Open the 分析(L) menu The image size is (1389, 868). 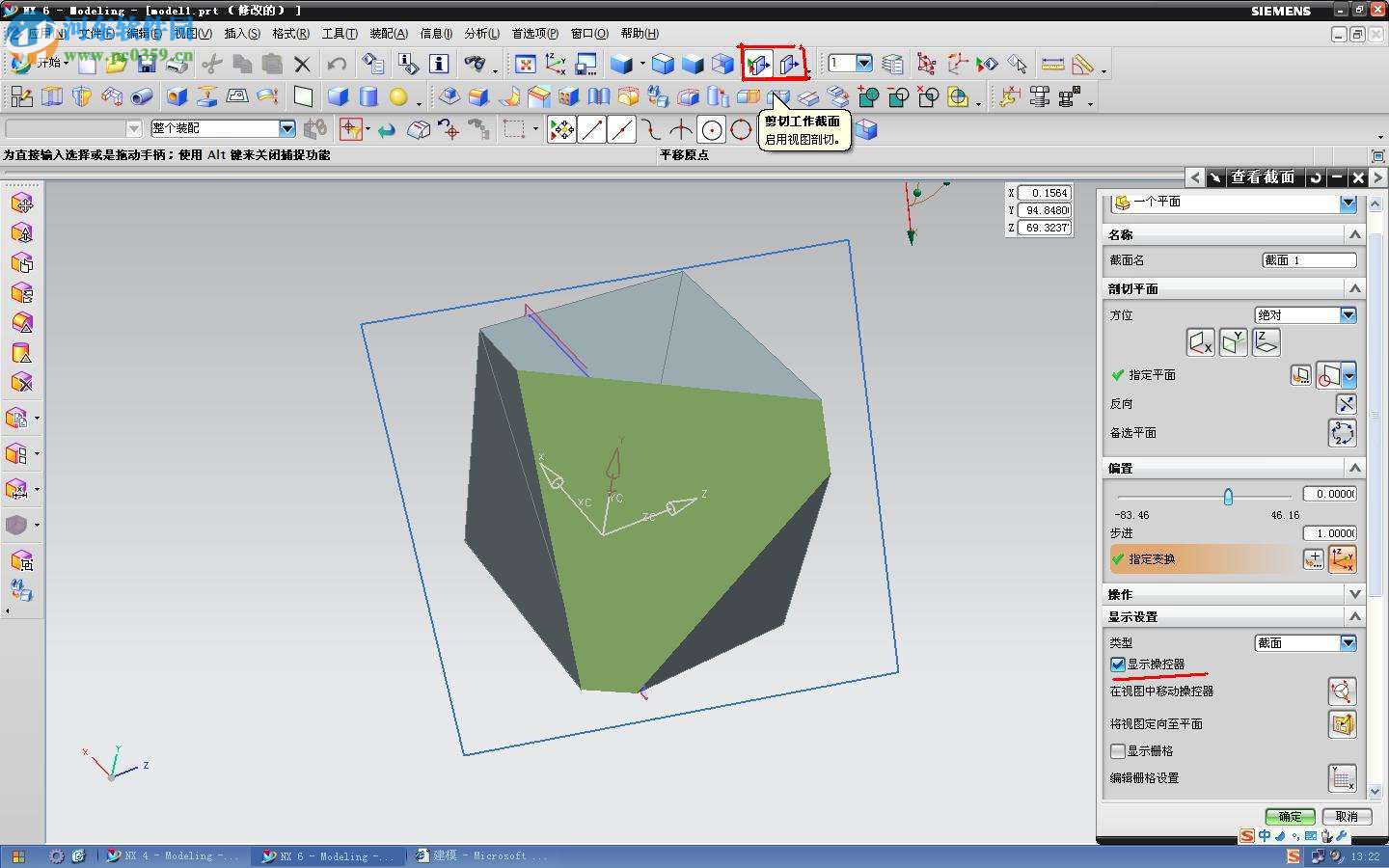481,34
